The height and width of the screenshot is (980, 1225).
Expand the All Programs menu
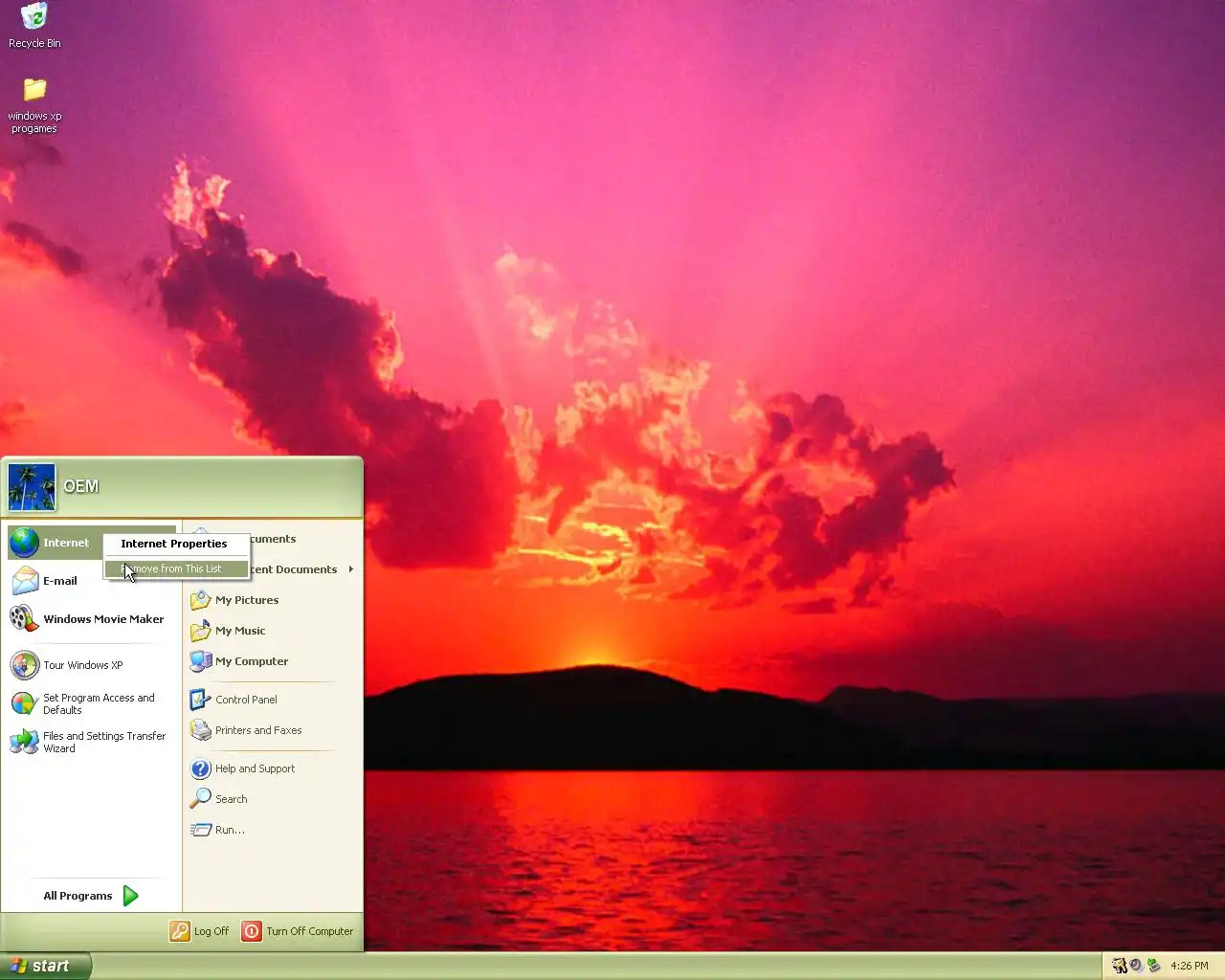click(x=92, y=896)
